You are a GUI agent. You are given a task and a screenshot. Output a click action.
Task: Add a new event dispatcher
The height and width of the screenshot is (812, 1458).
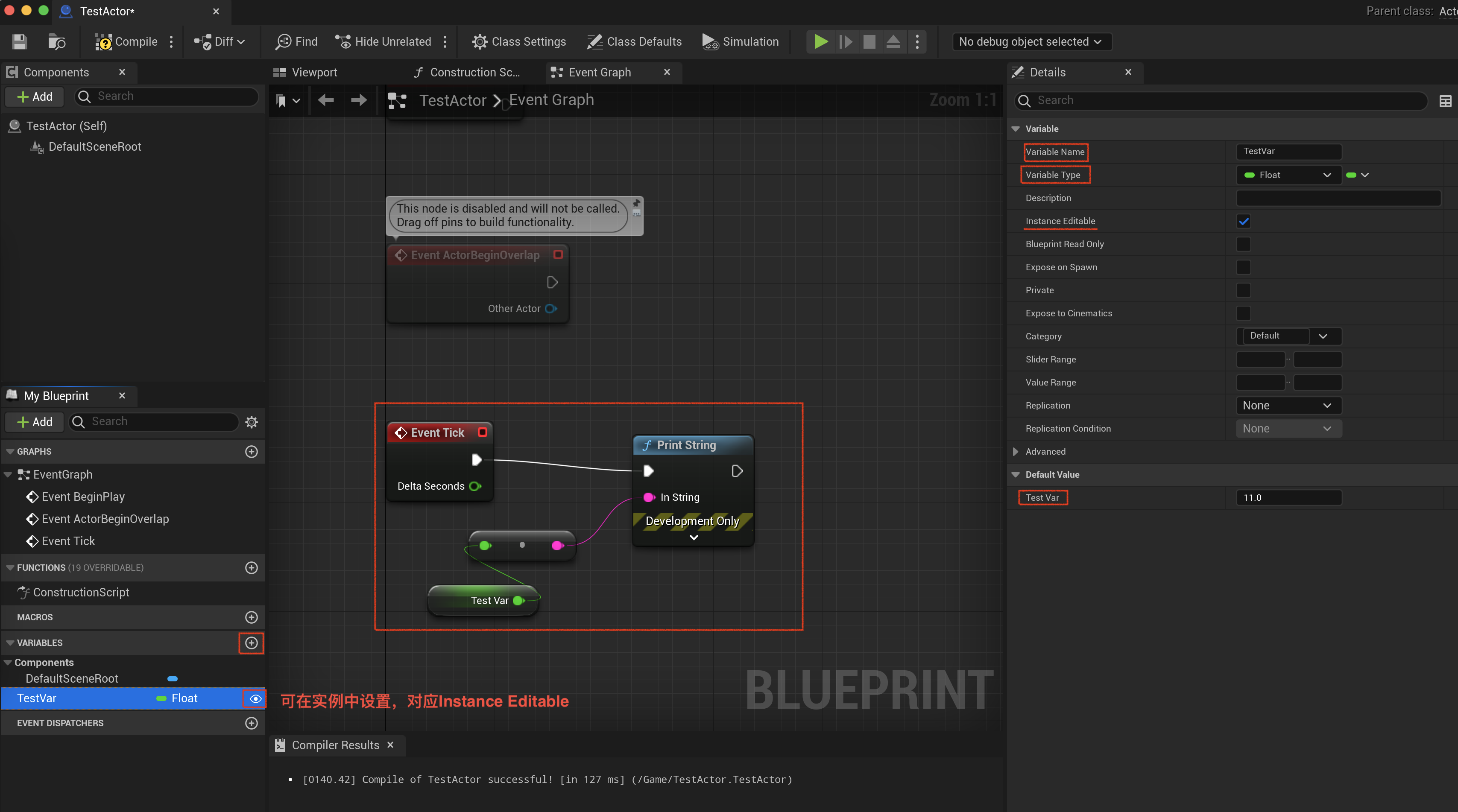[252, 723]
